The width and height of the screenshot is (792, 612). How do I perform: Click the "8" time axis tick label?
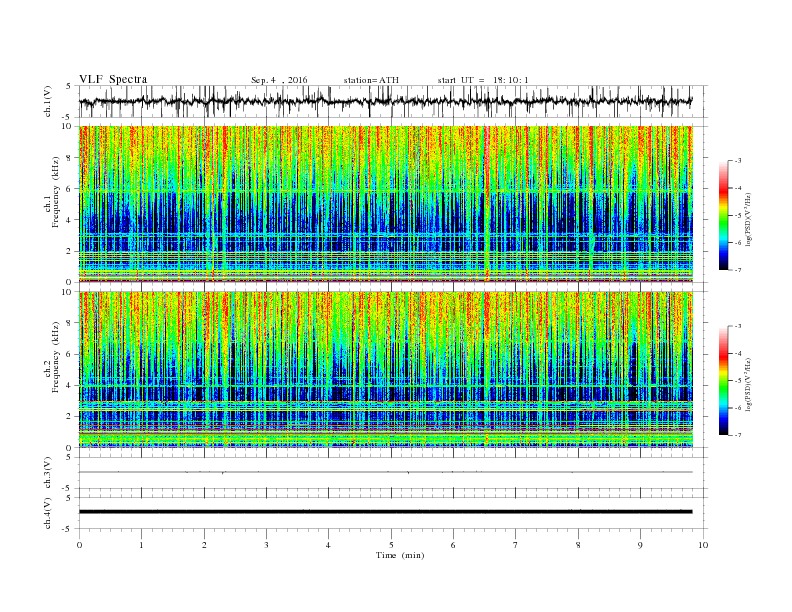pyautogui.click(x=578, y=545)
